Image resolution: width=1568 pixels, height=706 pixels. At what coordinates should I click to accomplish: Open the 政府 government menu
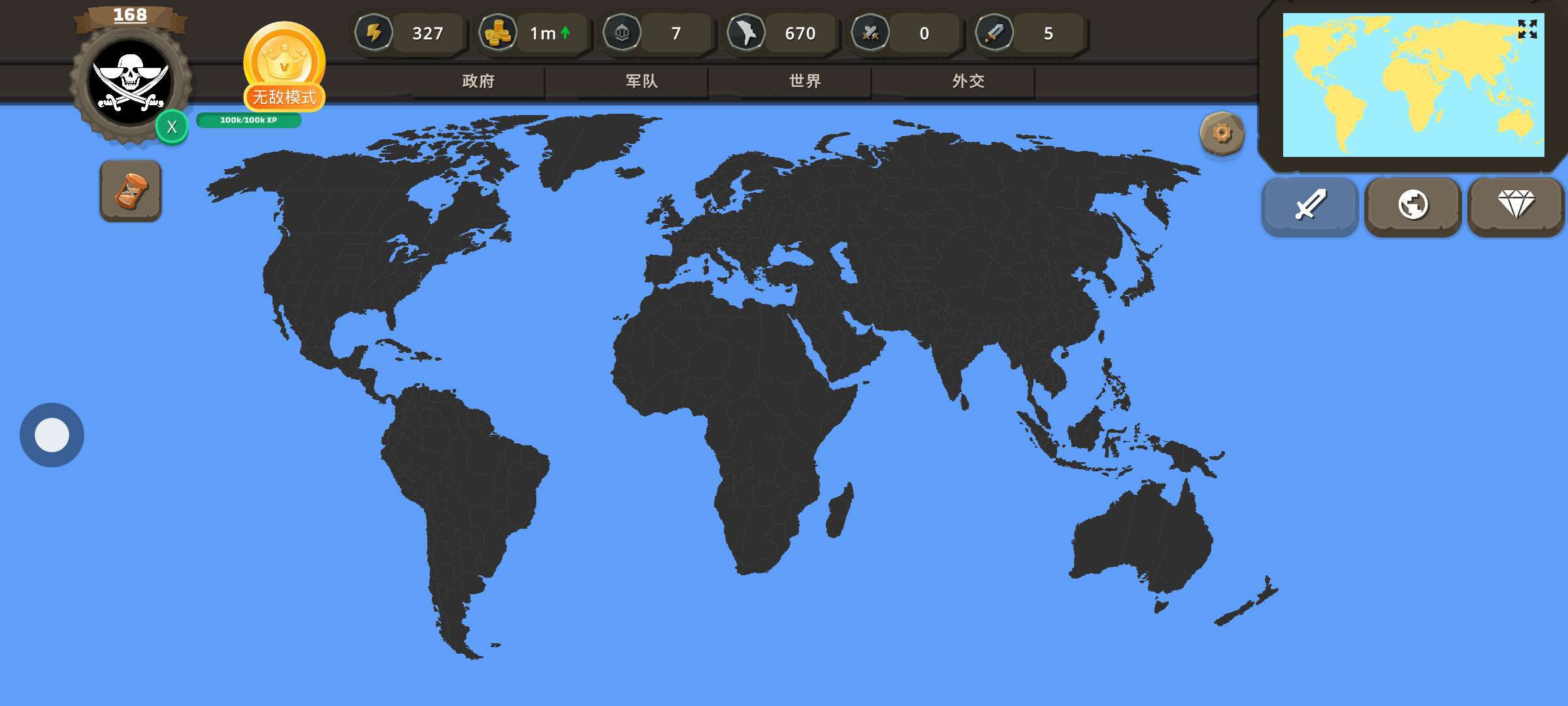(x=478, y=81)
